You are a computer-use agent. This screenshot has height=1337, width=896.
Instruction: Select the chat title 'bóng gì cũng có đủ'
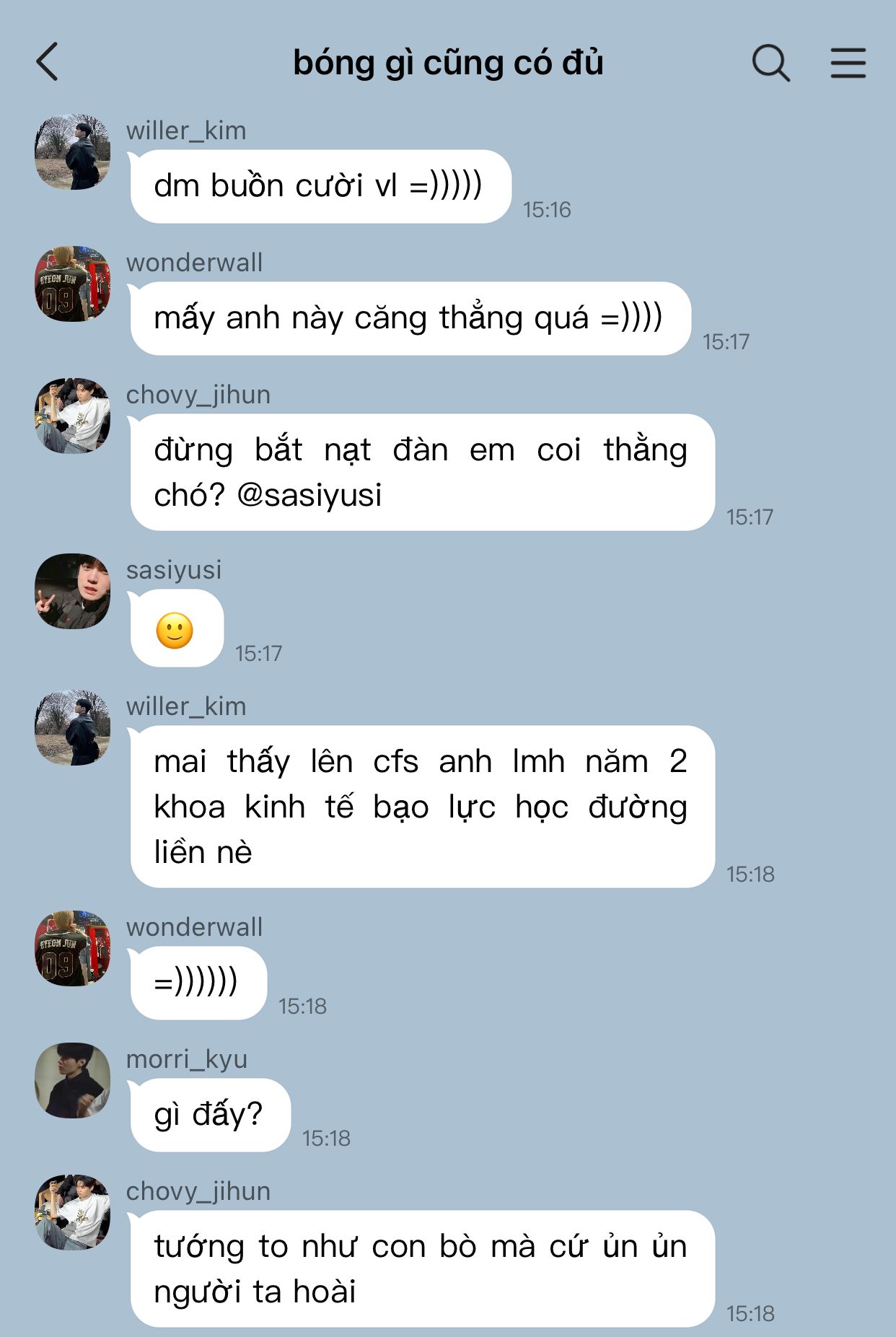(x=448, y=63)
